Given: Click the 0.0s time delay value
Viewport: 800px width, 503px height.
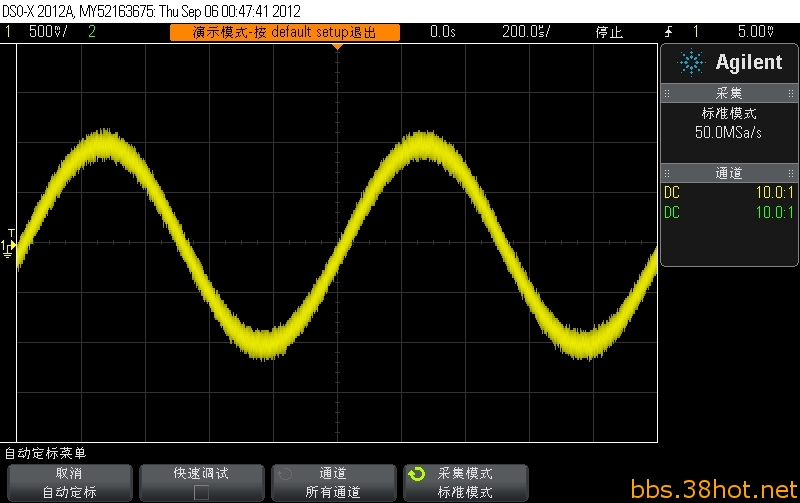Looking at the screenshot, I should click(x=443, y=32).
